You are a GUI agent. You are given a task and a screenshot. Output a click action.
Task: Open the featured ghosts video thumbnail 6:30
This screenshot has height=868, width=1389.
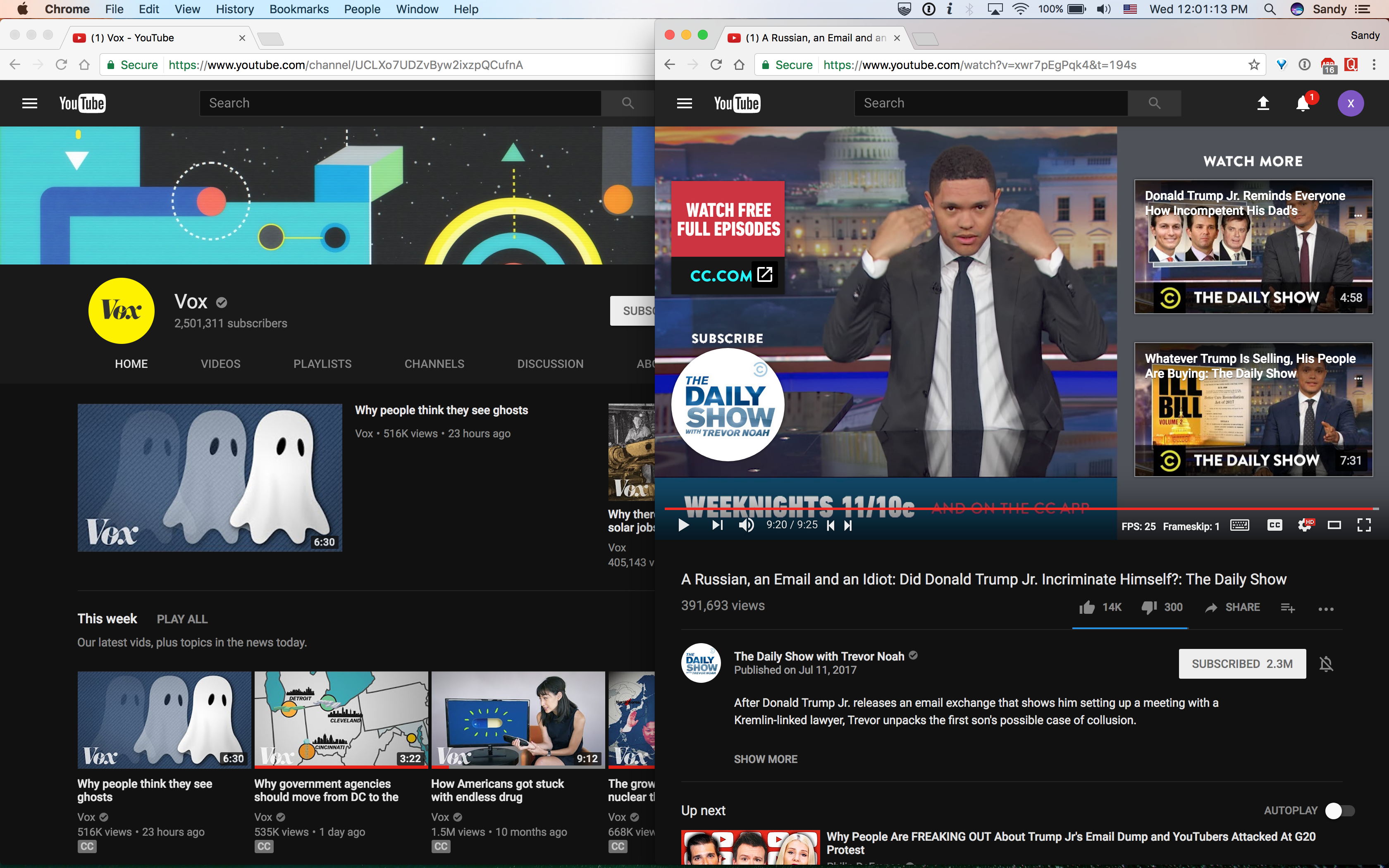[210, 478]
